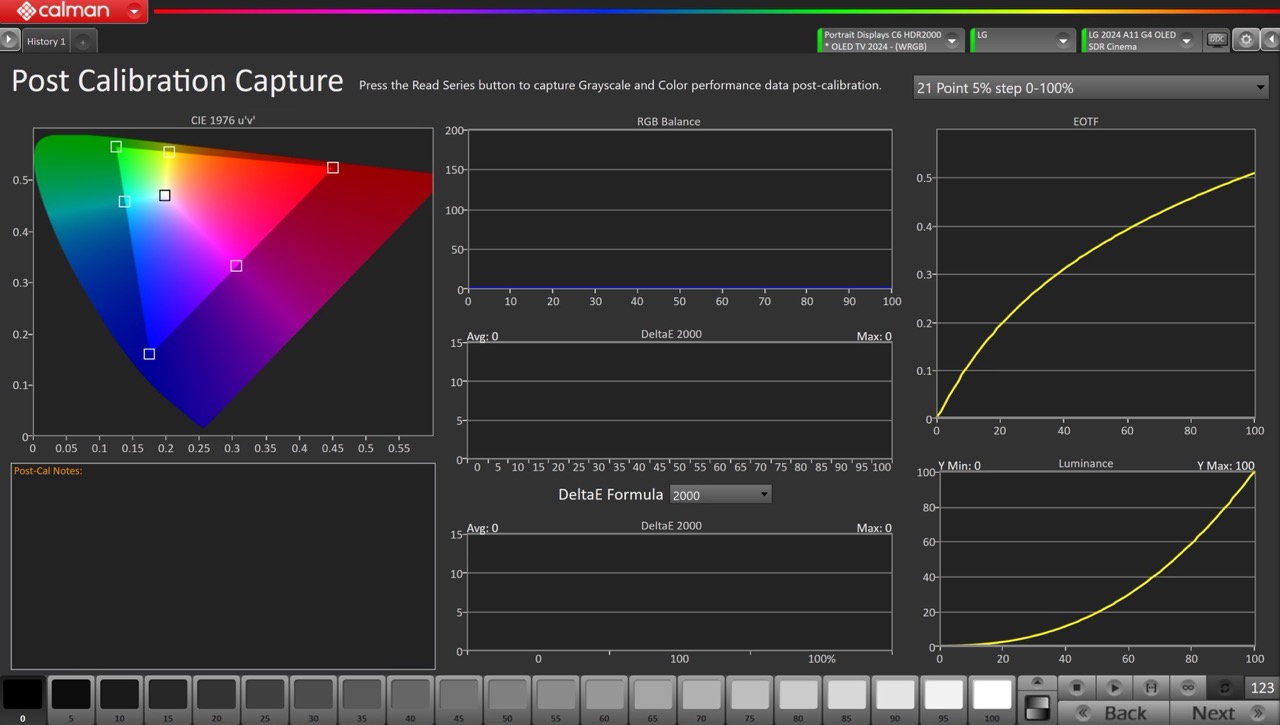Click the Y Max: 100 readout
Image resolution: width=1280 pixels, height=725 pixels.
point(1225,466)
